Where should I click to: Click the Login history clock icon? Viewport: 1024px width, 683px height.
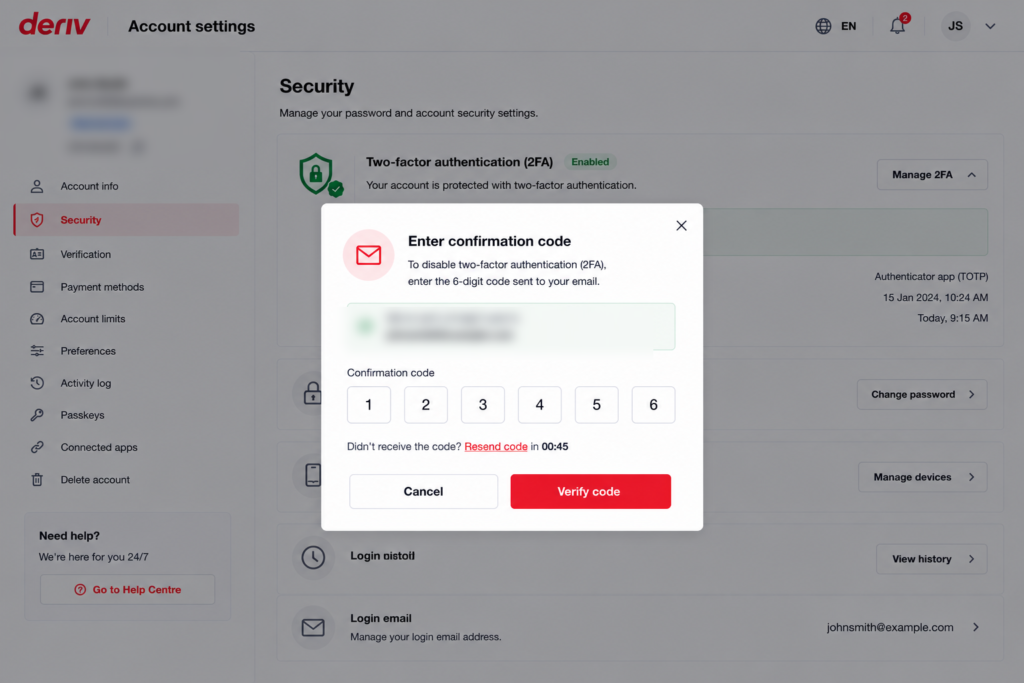coord(313,558)
